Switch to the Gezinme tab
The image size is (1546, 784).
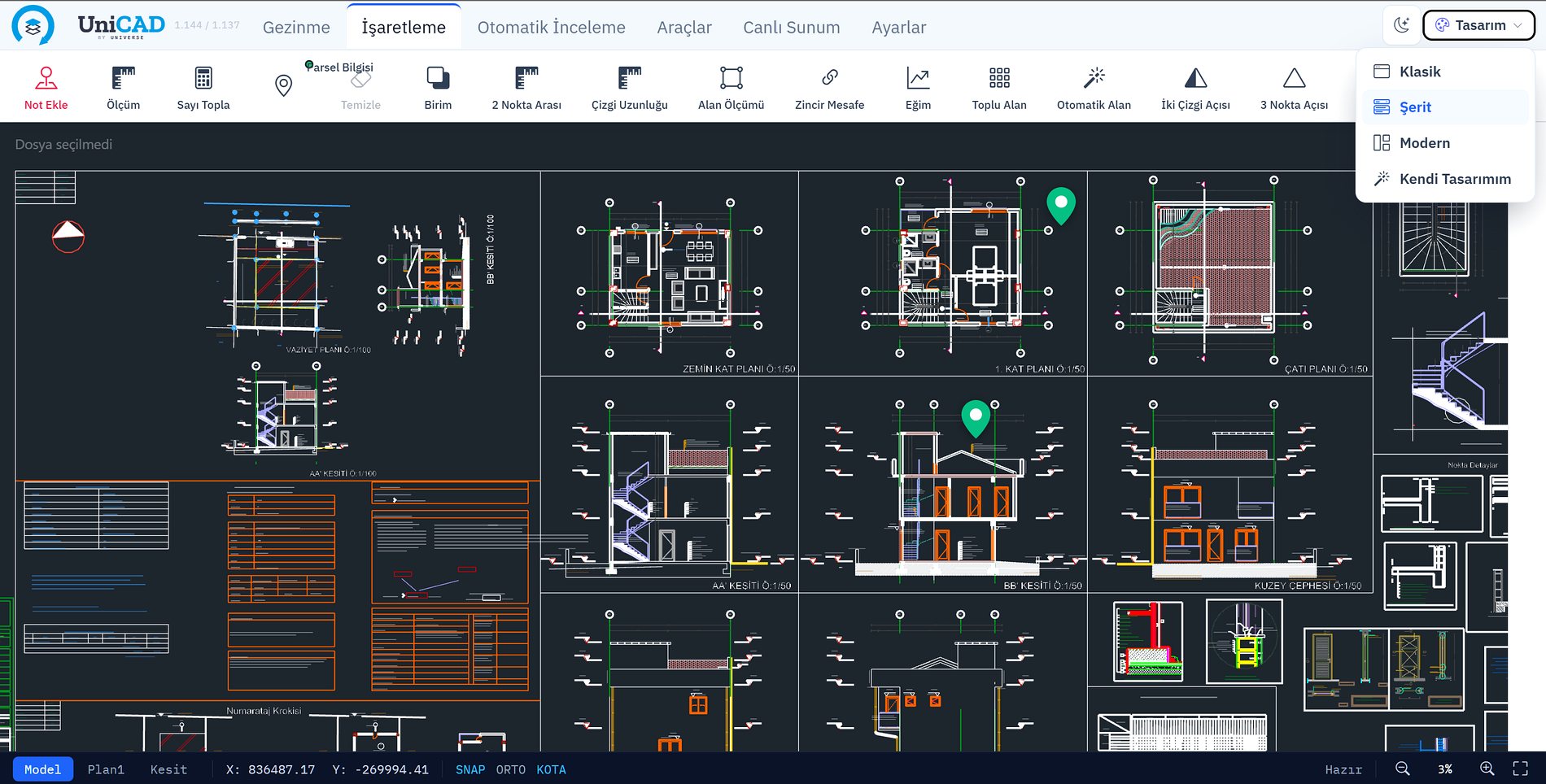tap(296, 27)
